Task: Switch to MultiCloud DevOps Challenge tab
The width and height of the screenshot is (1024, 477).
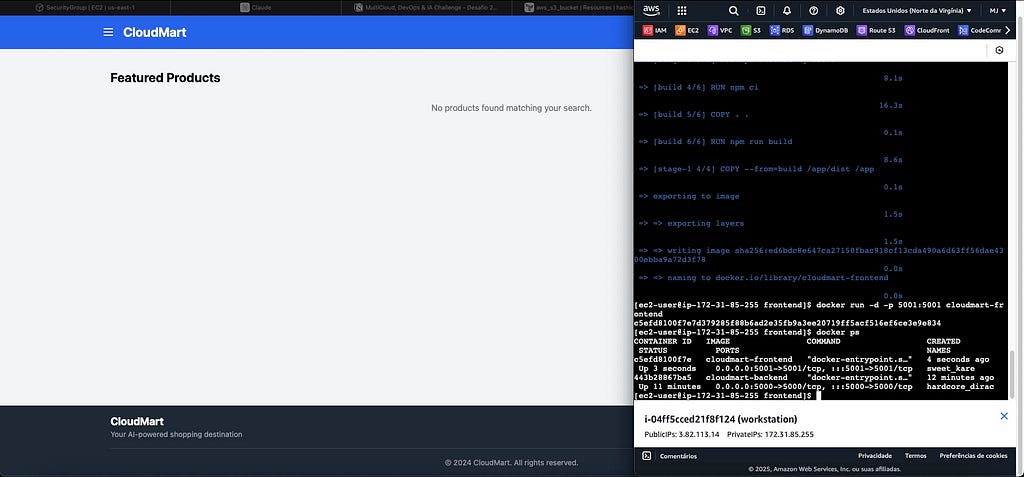Action: tap(425, 8)
